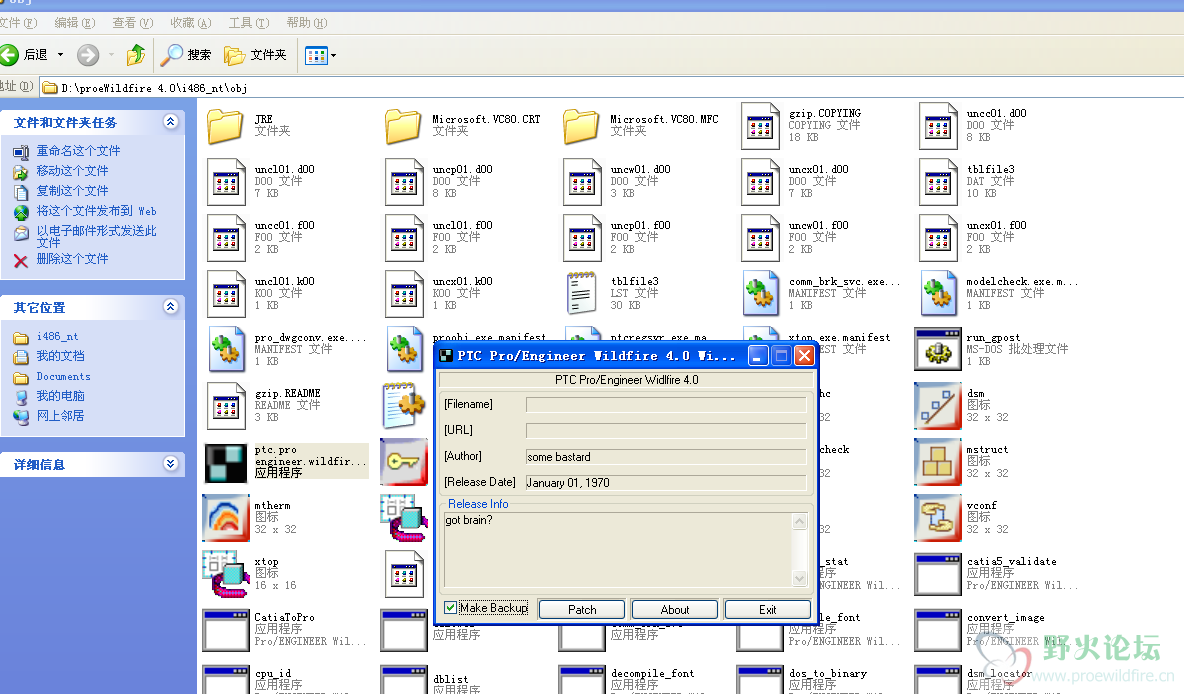Click Release Info scrollbar up arrow
The image size is (1184, 694).
(x=800, y=521)
